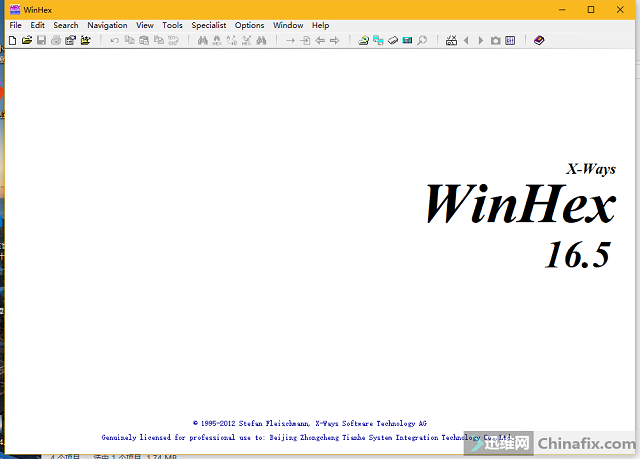Click the 'Genuinely licensed for professional use' line
Screen dimensions: 640x459
tap(306, 437)
